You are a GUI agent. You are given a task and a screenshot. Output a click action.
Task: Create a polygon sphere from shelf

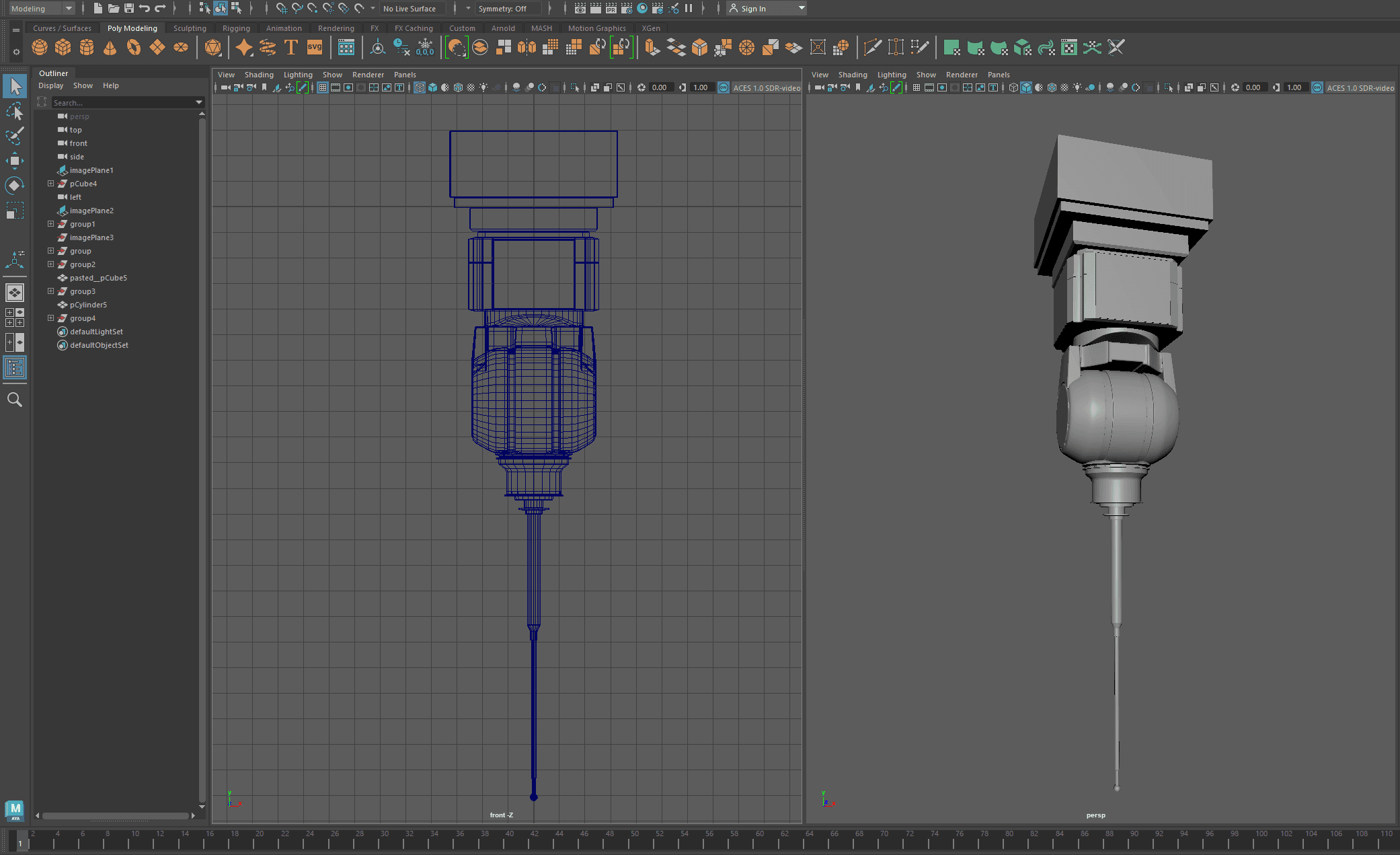(x=40, y=48)
